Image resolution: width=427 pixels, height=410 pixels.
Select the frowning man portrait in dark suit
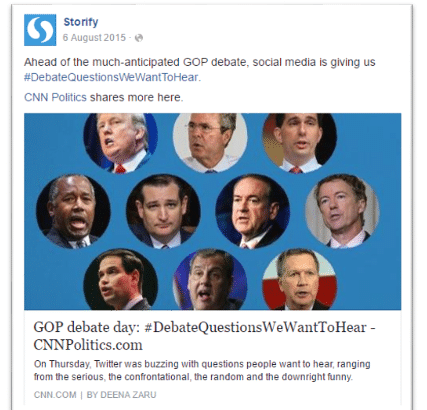click(x=163, y=211)
